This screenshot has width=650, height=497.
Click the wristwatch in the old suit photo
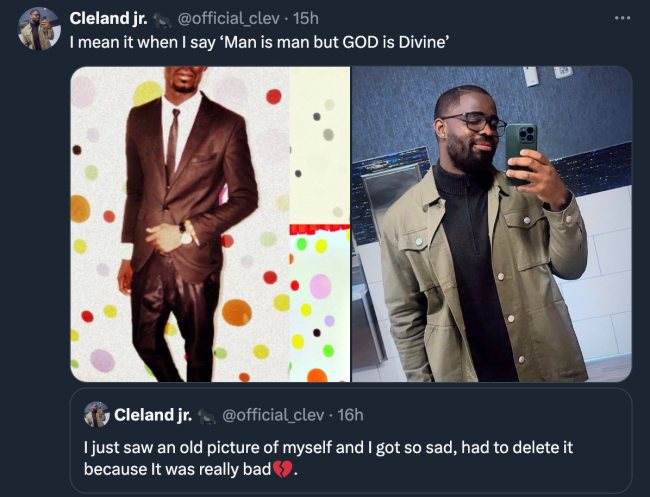[x=186, y=236]
